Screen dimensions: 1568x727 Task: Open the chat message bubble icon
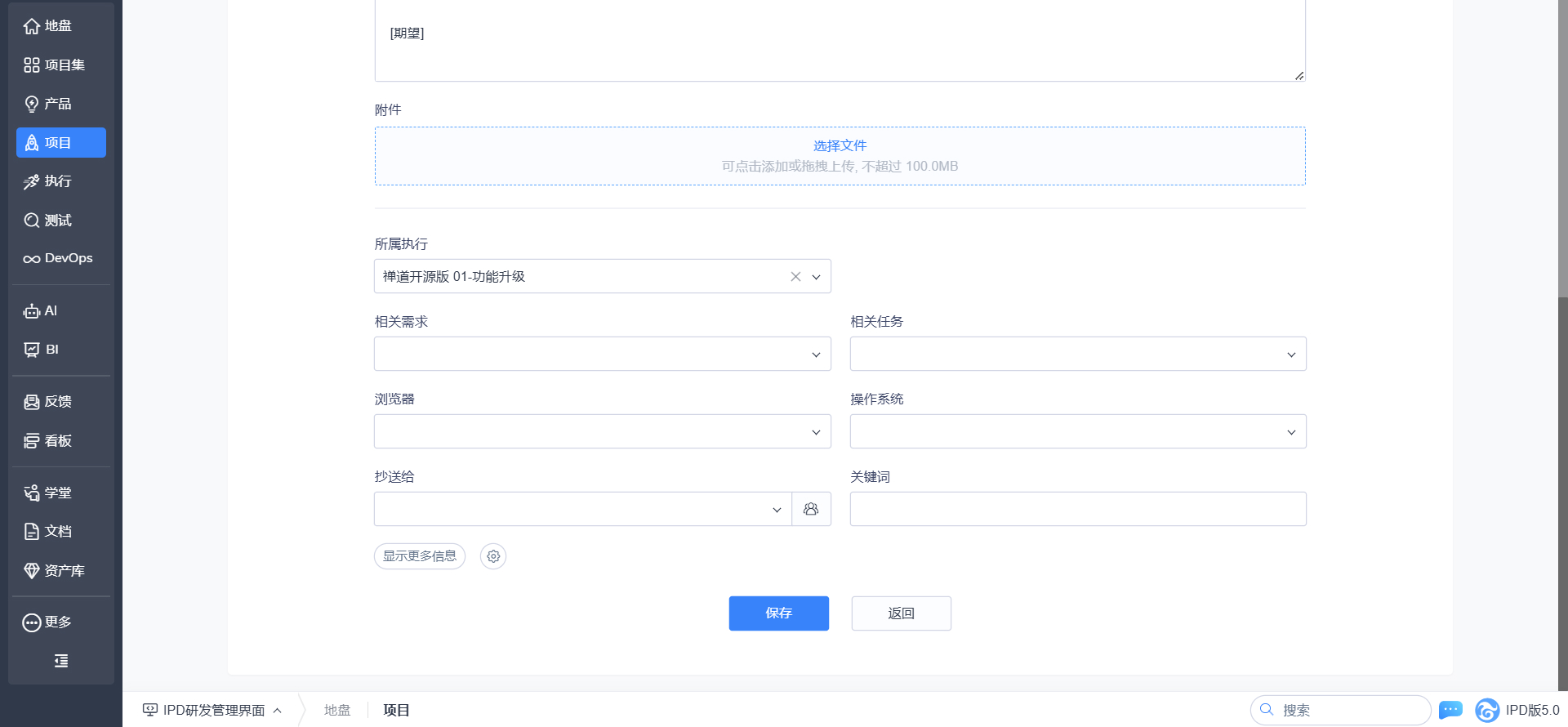click(1450, 710)
